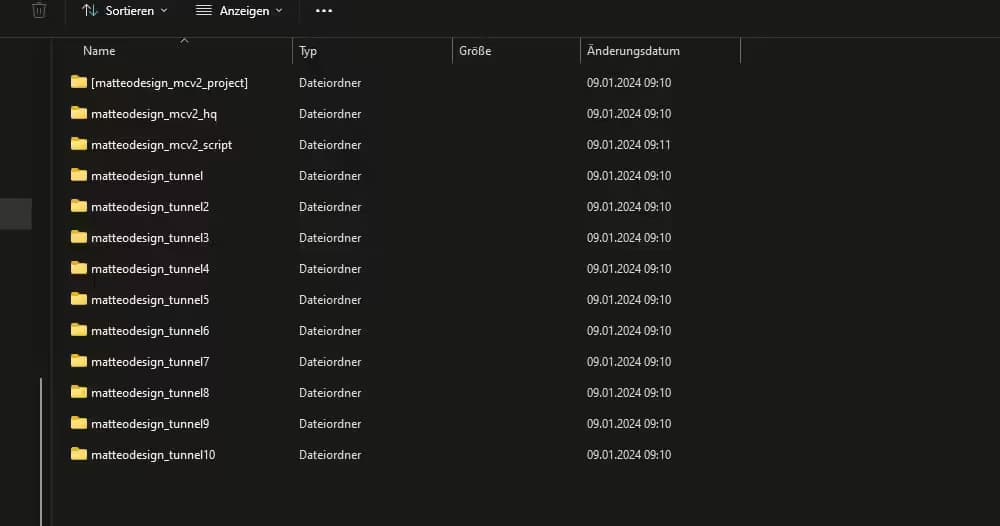Select the matteodesign_tunnel folder icon
Screen dimensions: 1000x526
pyautogui.click(x=79, y=175)
